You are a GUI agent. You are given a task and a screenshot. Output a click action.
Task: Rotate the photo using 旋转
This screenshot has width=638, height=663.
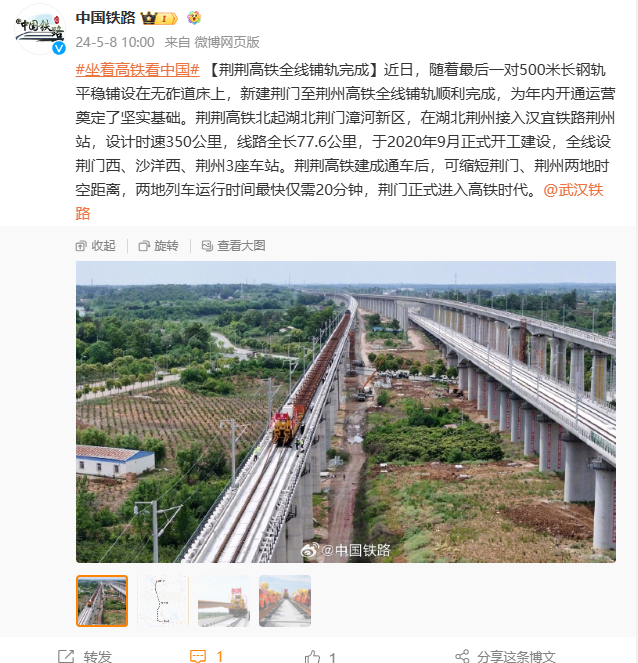(159, 246)
